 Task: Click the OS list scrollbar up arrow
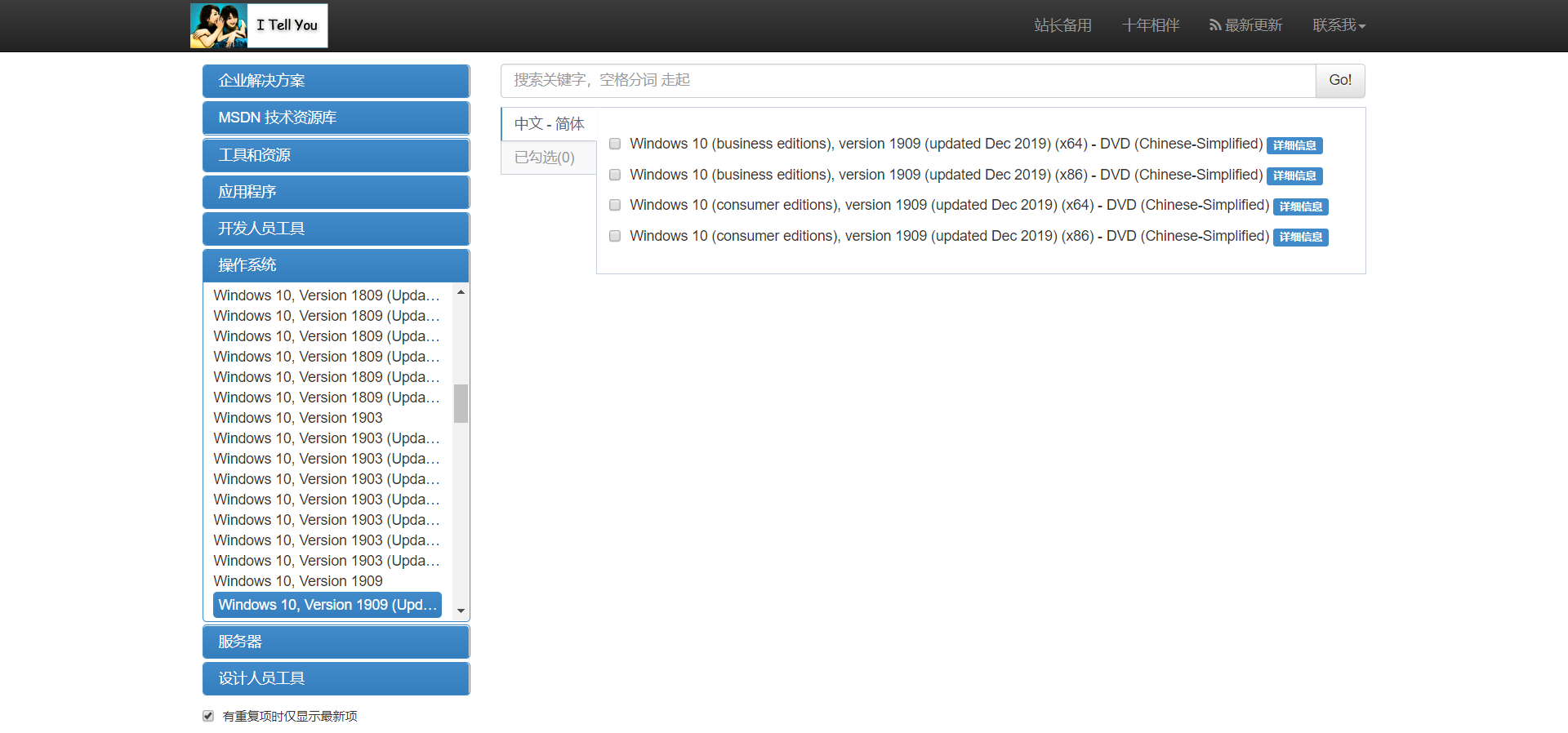[461, 292]
